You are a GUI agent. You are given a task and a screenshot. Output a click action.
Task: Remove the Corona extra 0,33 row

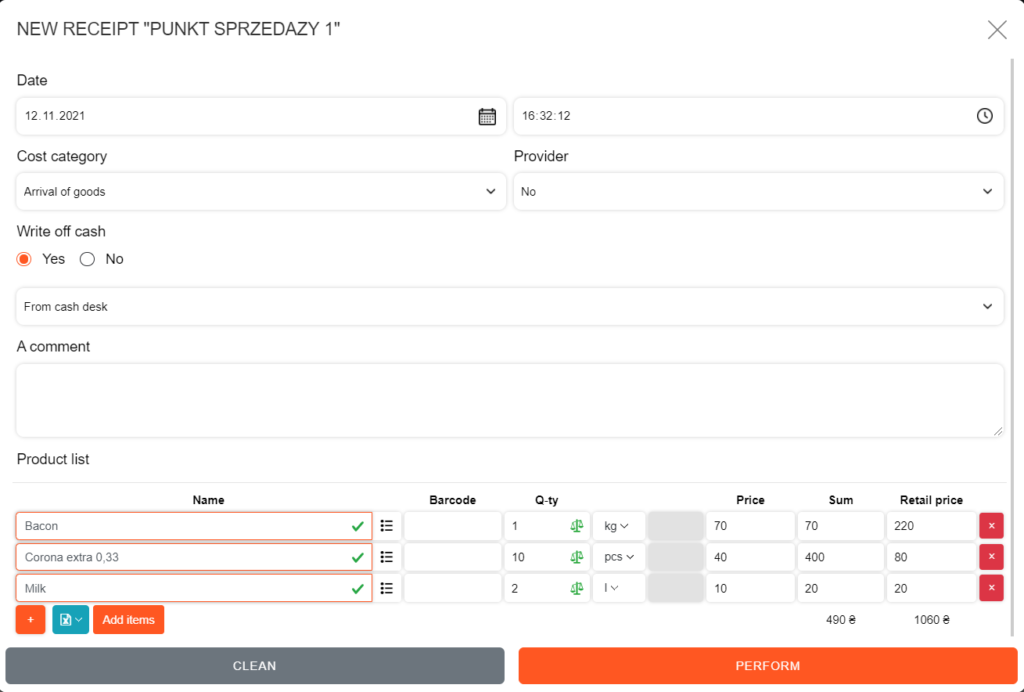pyautogui.click(x=991, y=557)
